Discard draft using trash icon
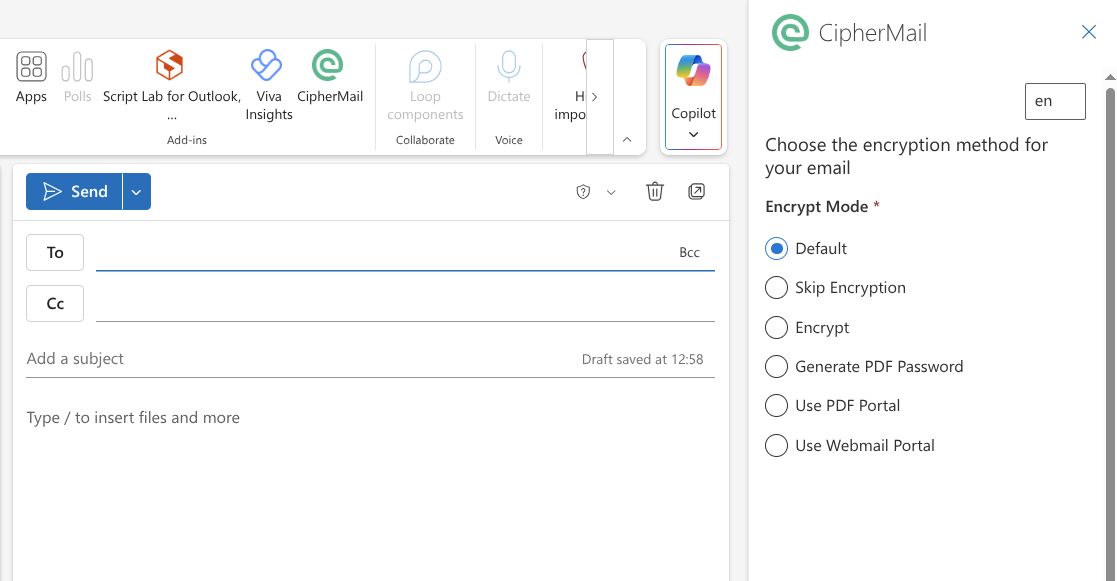The height and width of the screenshot is (581, 1117). click(x=655, y=191)
